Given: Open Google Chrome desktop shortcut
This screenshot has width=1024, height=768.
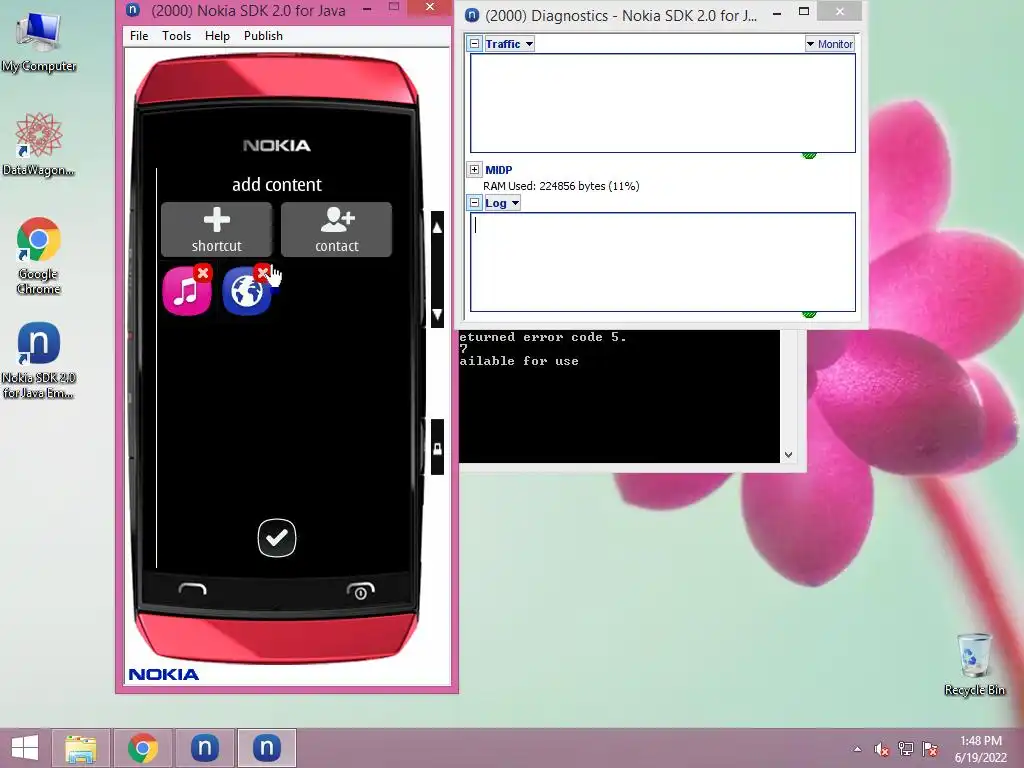Looking at the screenshot, I should coord(39,256).
